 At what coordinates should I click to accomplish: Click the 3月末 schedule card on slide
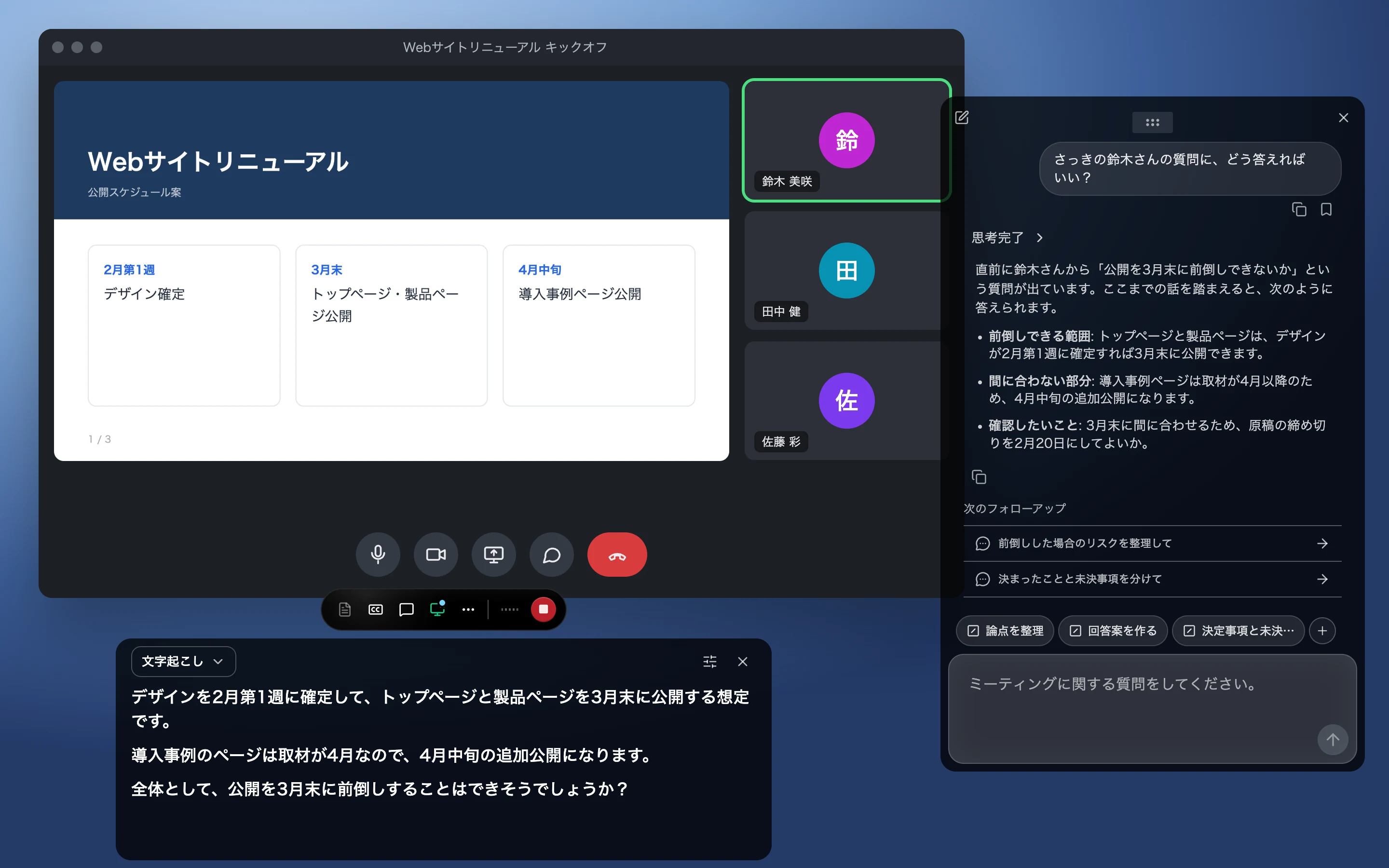(392, 325)
